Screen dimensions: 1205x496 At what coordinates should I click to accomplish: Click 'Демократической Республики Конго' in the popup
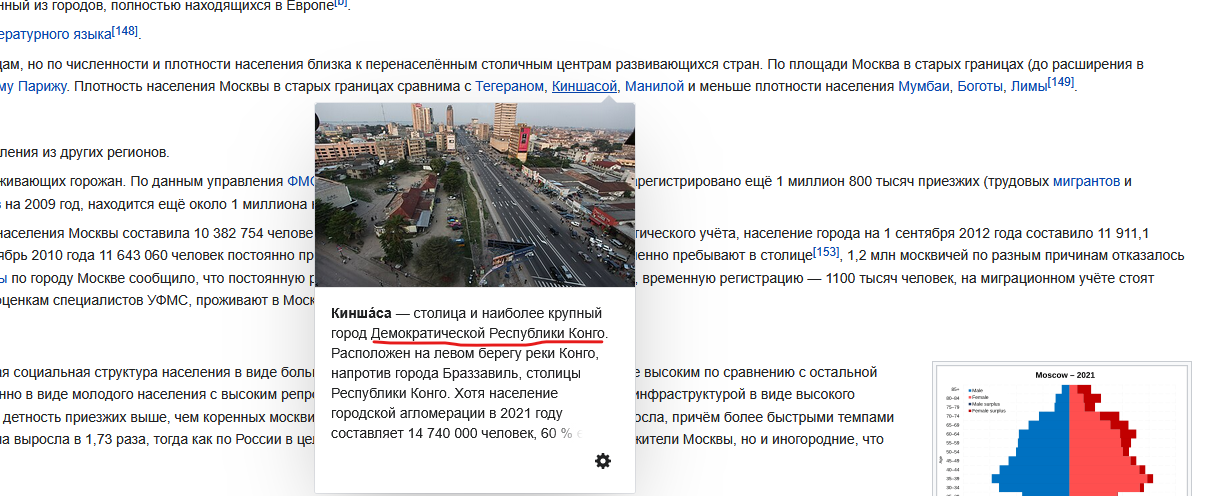coord(487,333)
